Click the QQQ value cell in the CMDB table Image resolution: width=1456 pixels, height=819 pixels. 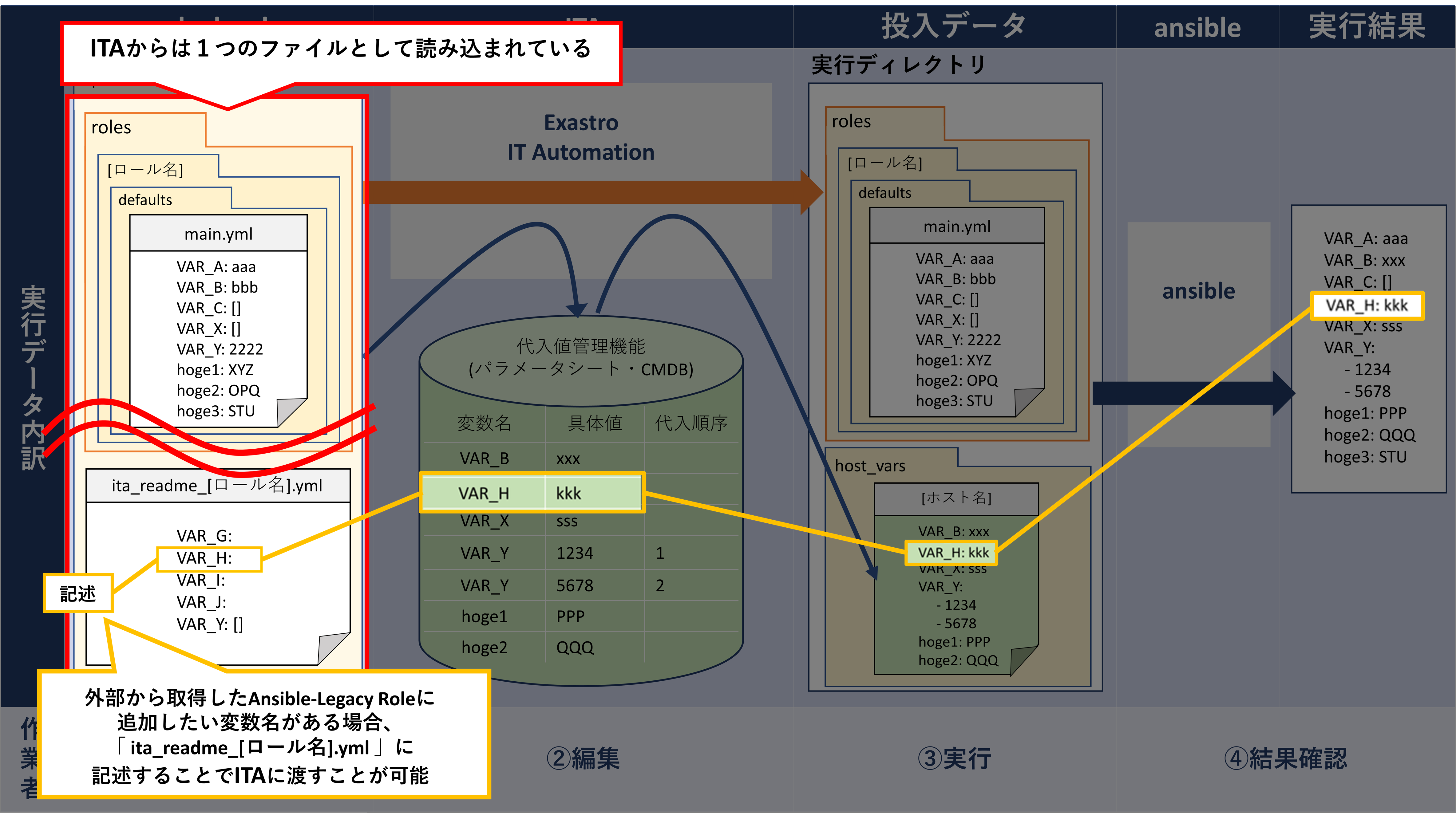tap(575, 647)
